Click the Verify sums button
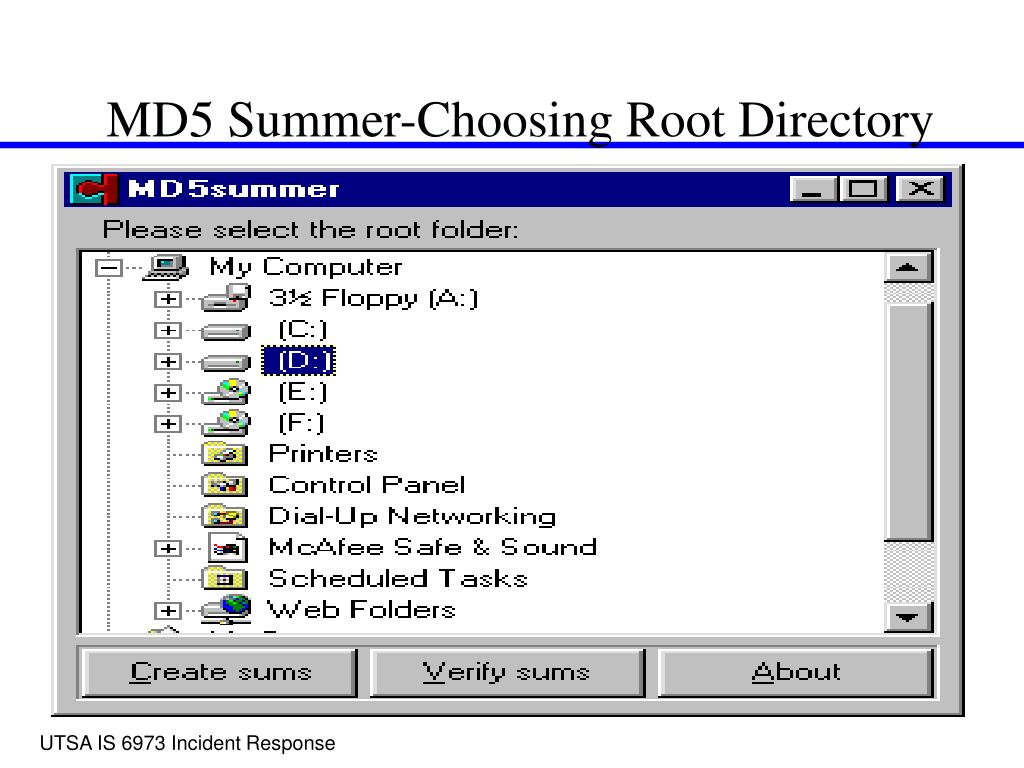Screen dimensions: 1024x768 click(507, 672)
